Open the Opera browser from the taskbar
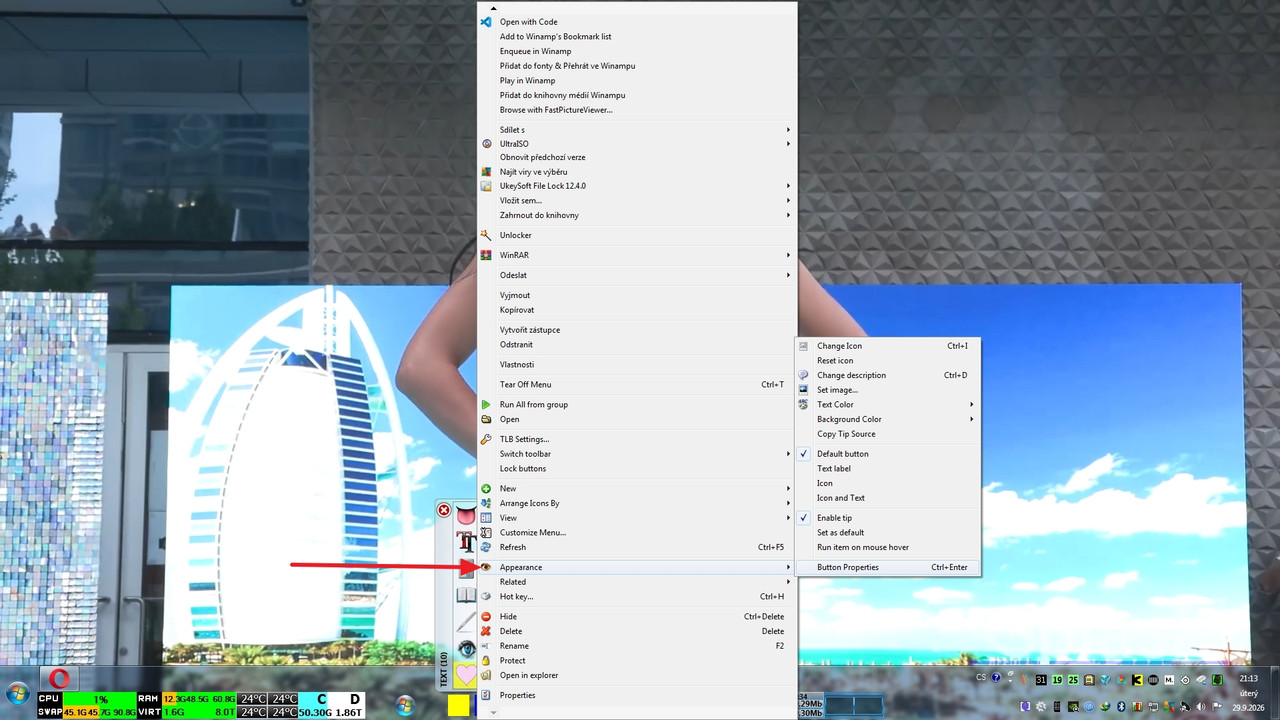The image size is (1280, 720). coord(59,678)
